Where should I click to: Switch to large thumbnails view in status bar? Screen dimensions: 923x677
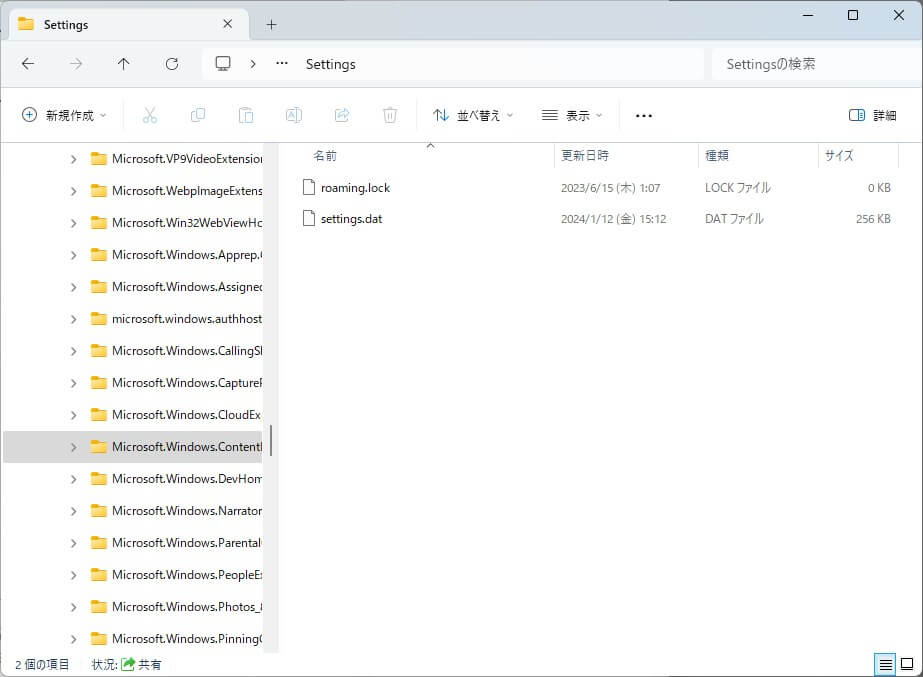[907, 664]
